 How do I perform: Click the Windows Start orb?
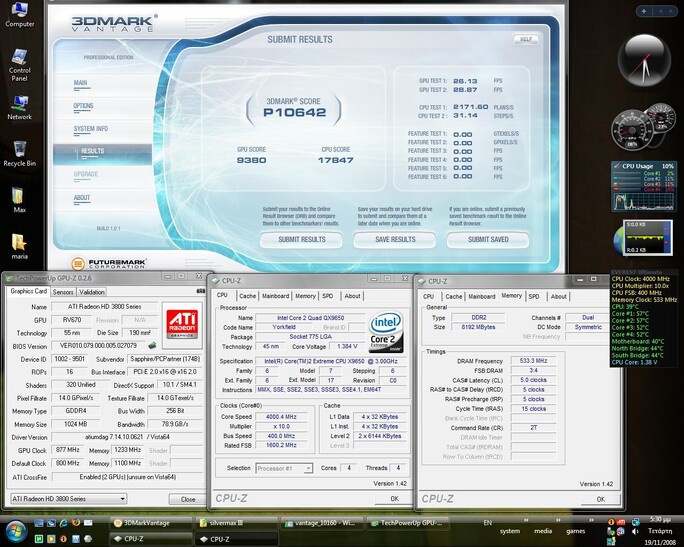(x=16, y=531)
